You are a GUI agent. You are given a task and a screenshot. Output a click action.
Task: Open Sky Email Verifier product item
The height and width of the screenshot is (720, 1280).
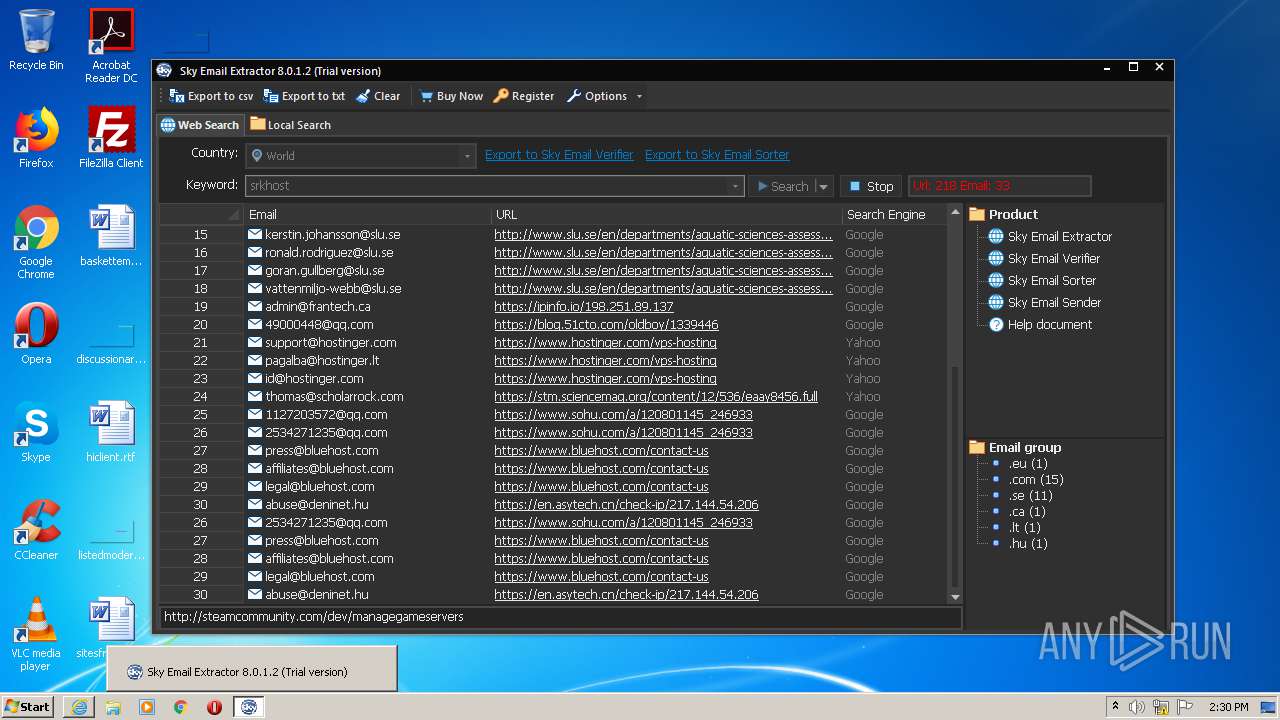pyautogui.click(x=1044, y=259)
